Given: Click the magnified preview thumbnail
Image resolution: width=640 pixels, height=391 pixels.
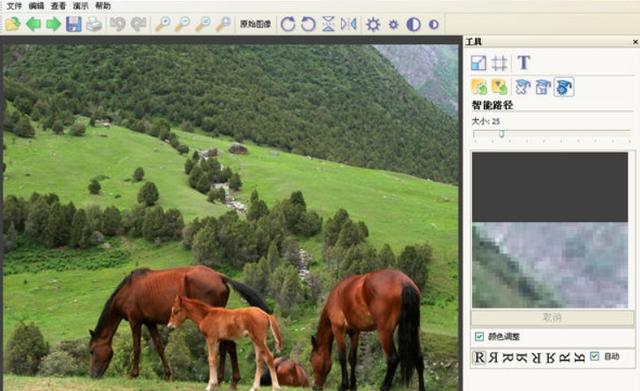Looking at the screenshot, I should 550,230.
